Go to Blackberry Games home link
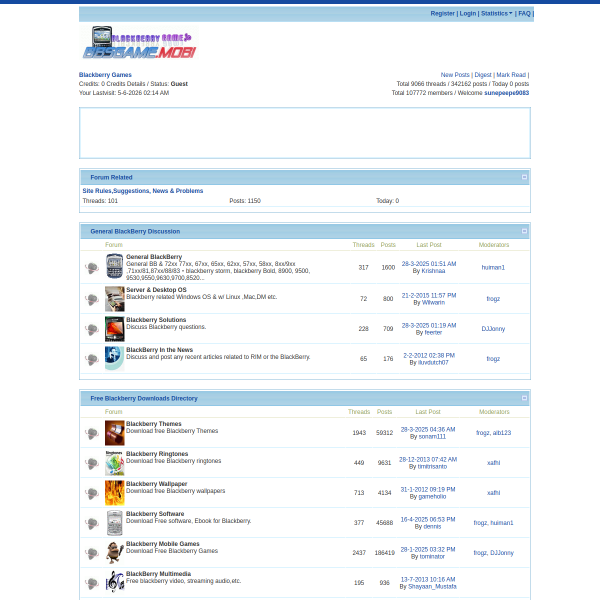Viewport: 600px width, 600px height. [x=105, y=75]
